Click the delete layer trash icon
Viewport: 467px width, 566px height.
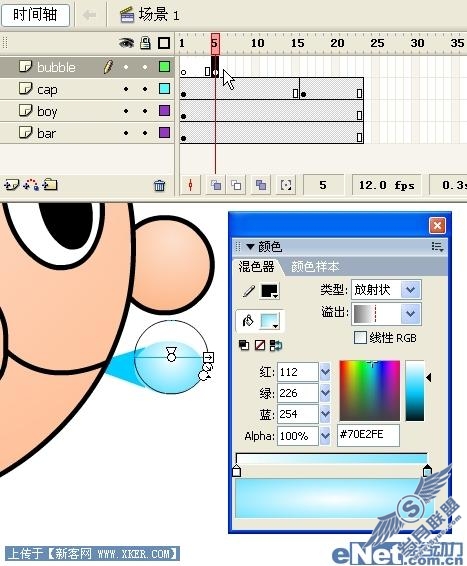pyautogui.click(x=160, y=186)
